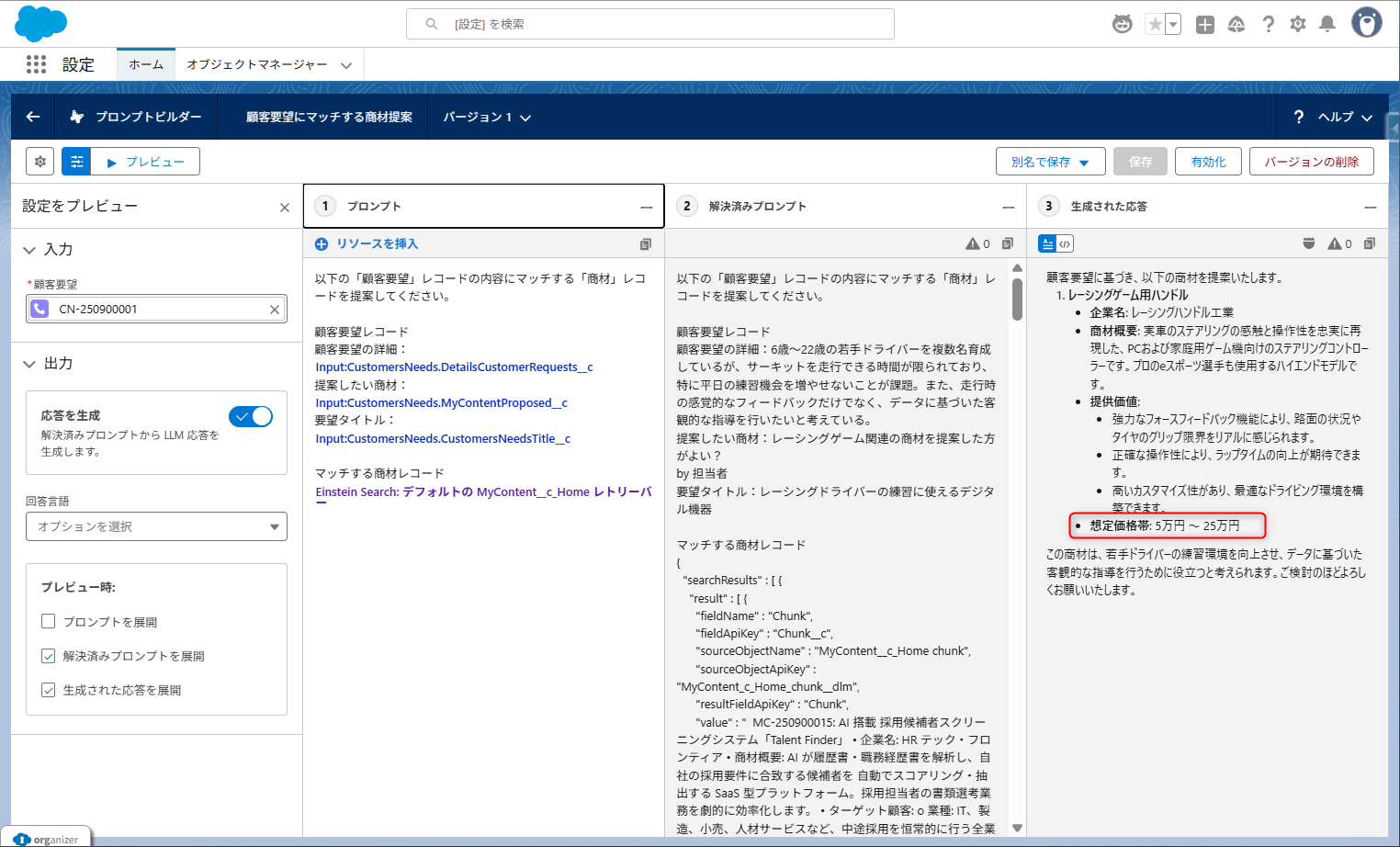Screen dimensions: 1400x847
Task: Open the notifications bell
Action: tap(1327, 24)
